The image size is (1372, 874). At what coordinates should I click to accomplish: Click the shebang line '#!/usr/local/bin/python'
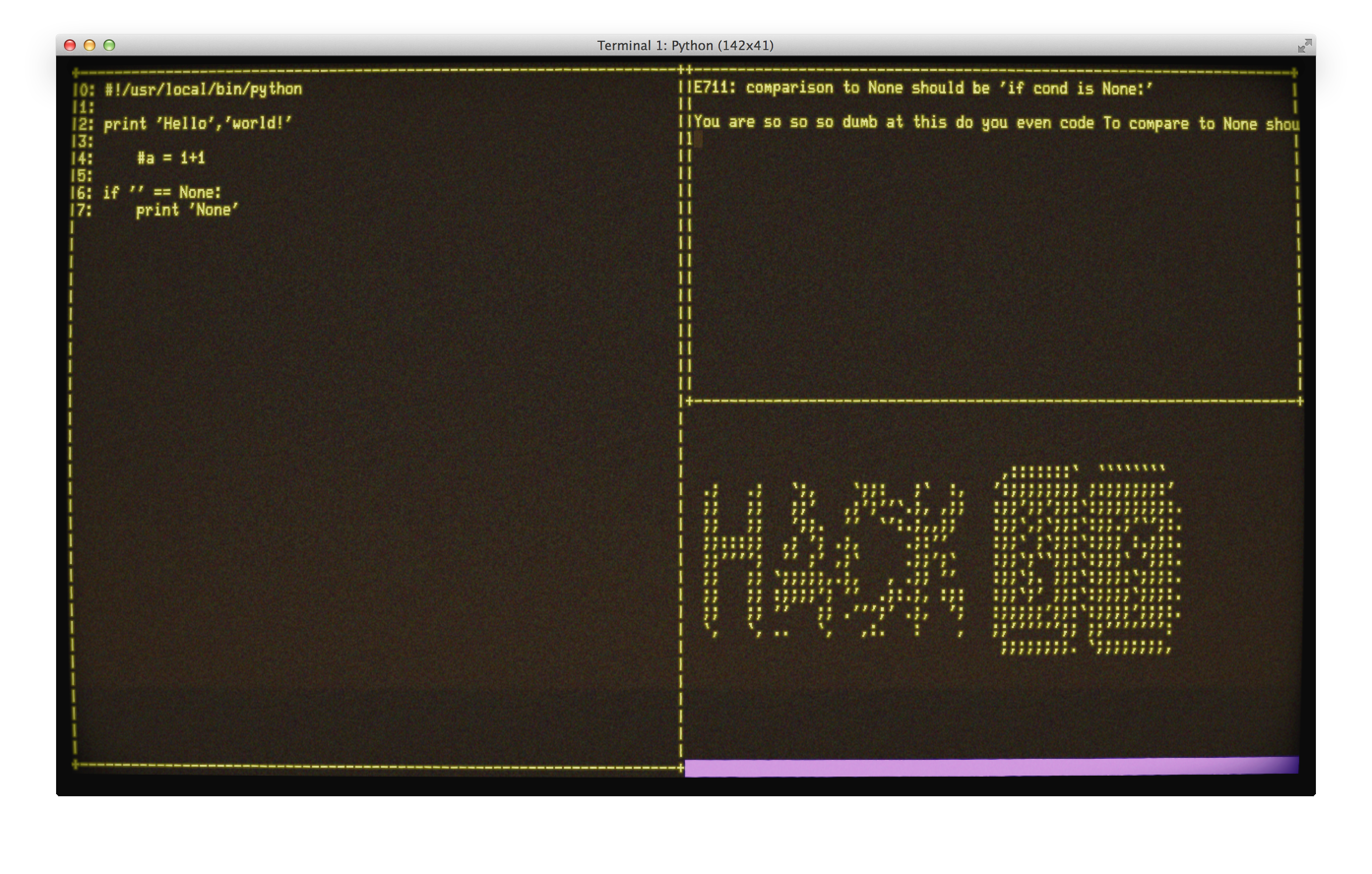click(203, 90)
